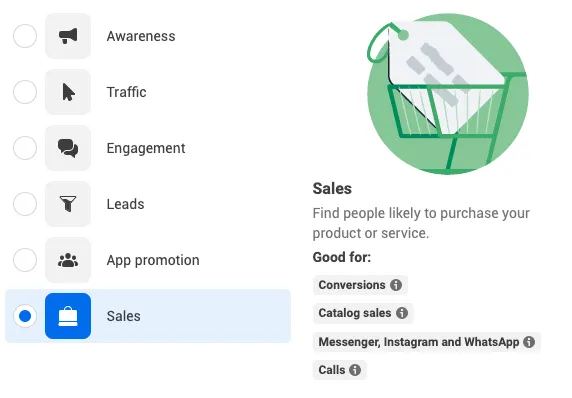This screenshot has height=398, width=572.
Task: Click the selected Sales radio button
Action: tap(25, 316)
